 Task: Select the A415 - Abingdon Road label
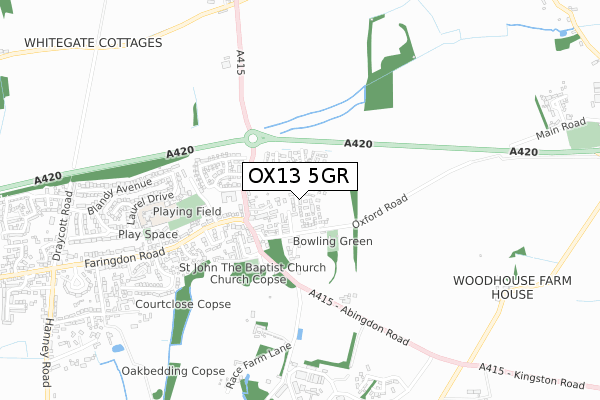359,317
